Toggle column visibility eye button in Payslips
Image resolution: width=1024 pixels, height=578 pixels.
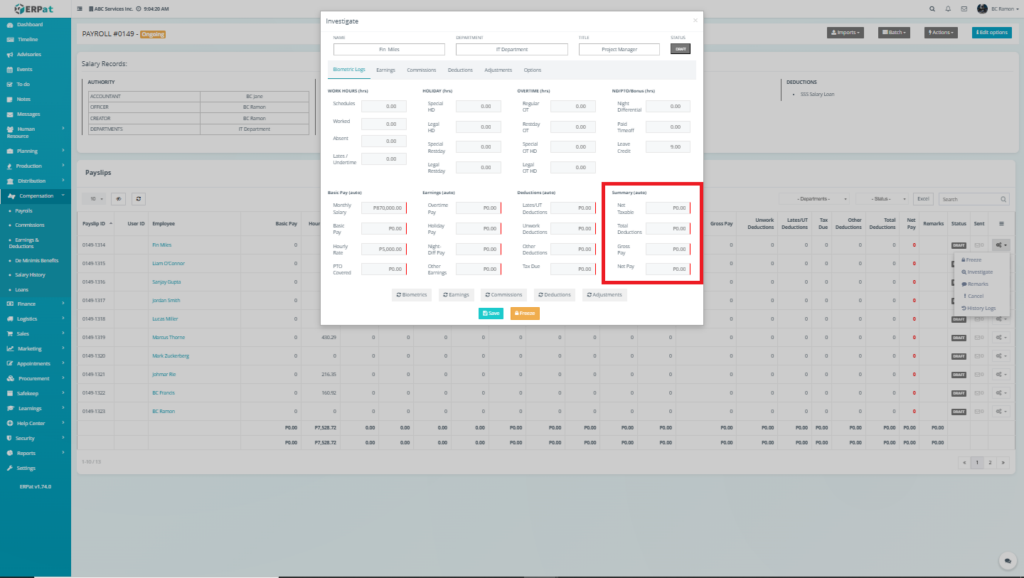click(118, 199)
